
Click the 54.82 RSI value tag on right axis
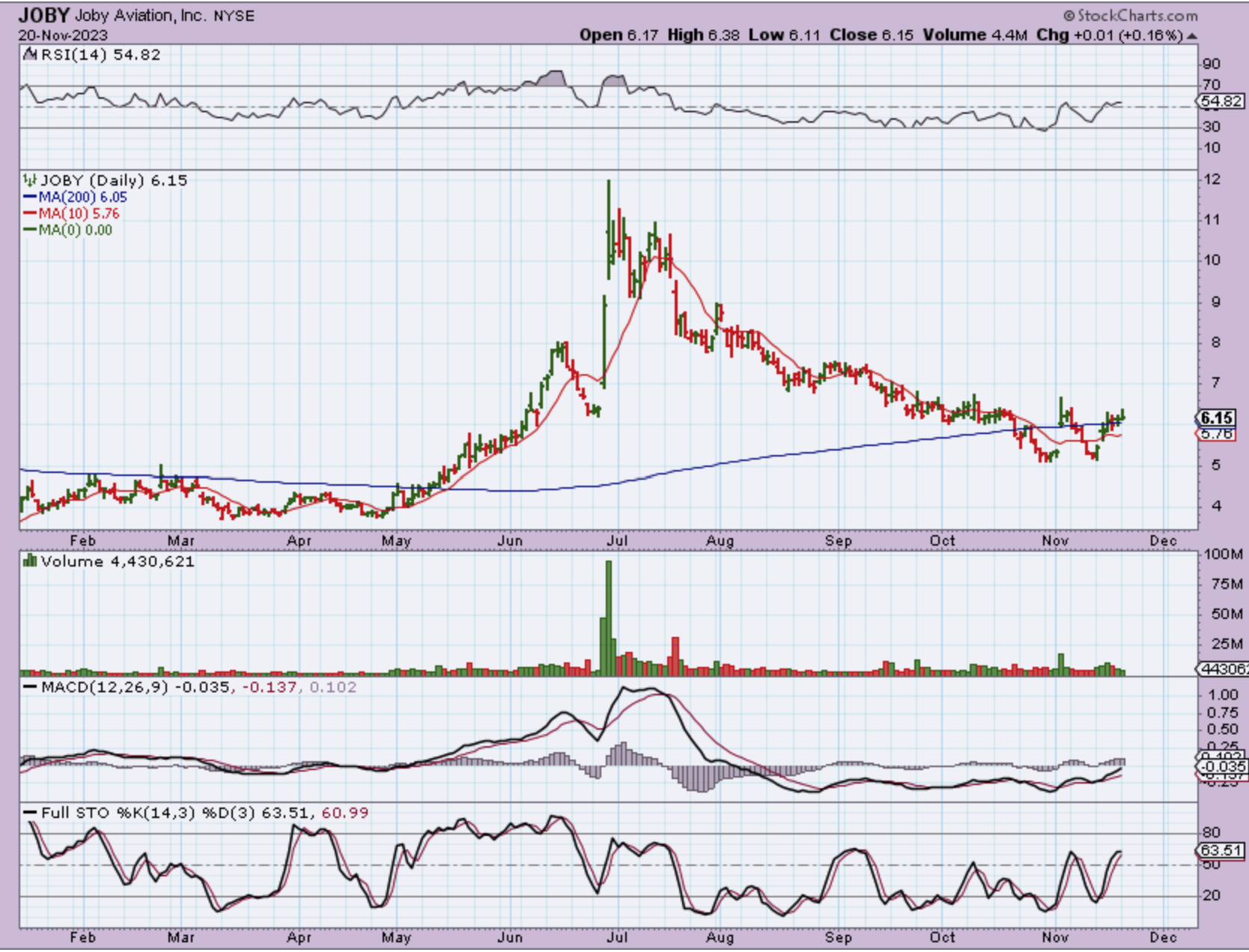(x=1221, y=102)
